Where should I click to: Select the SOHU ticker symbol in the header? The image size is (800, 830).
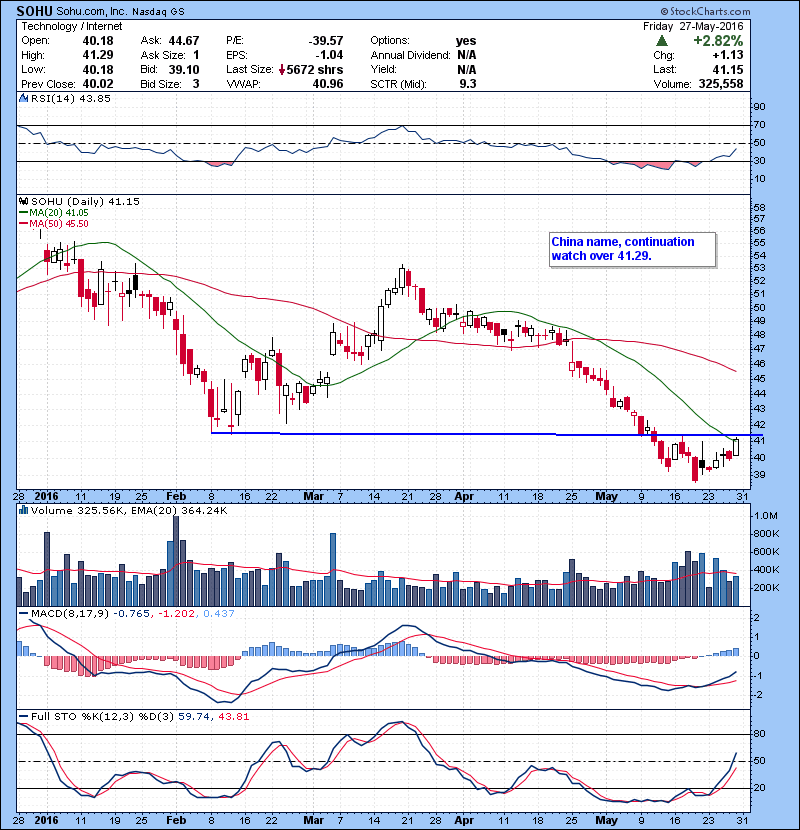coord(34,11)
